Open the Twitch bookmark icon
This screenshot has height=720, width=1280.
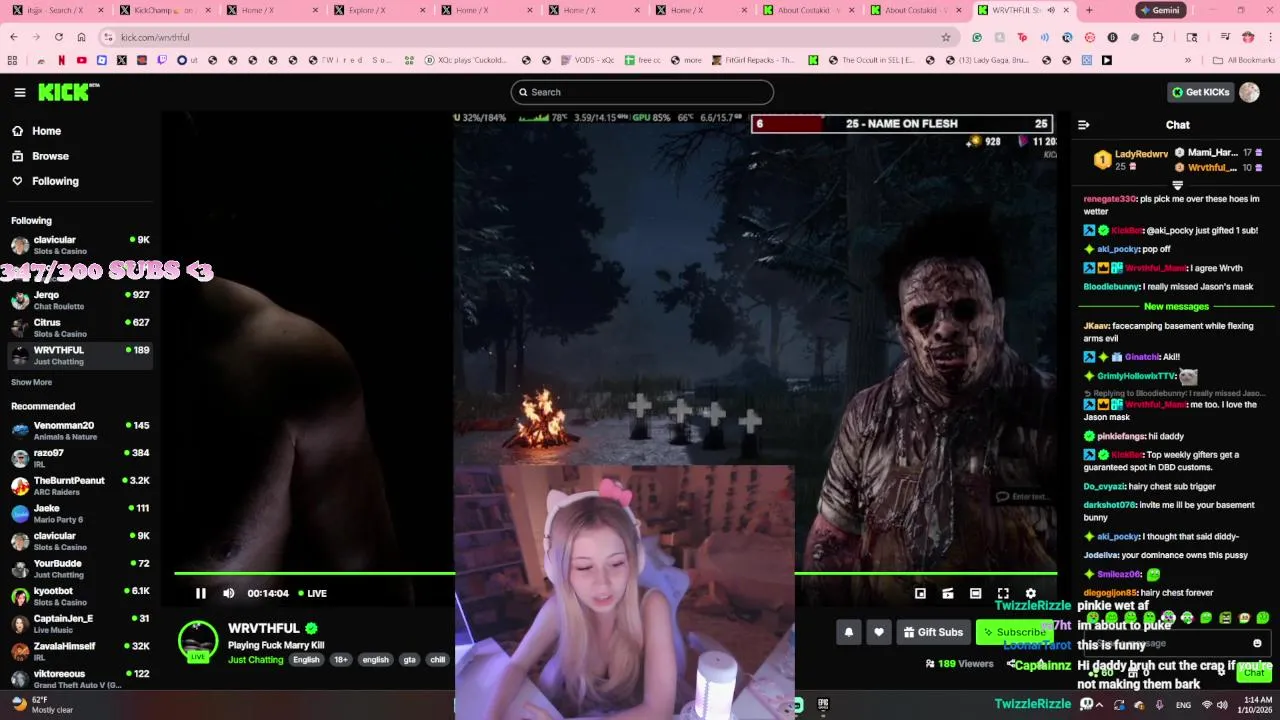tap(162, 60)
